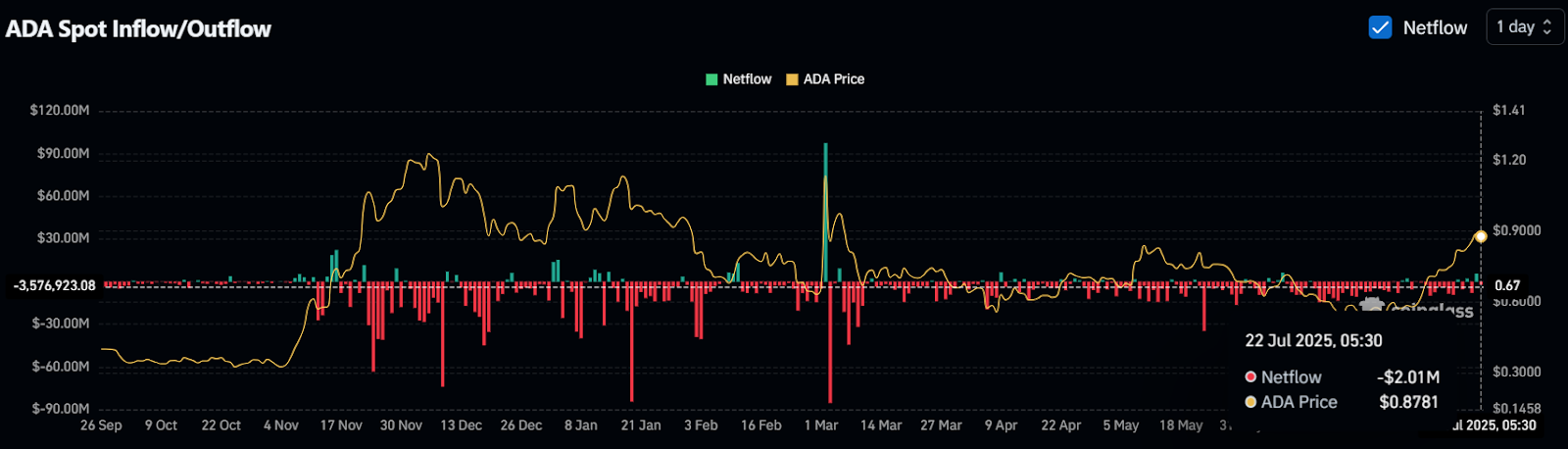Click the 30 Nov date label

tap(401, 425)
